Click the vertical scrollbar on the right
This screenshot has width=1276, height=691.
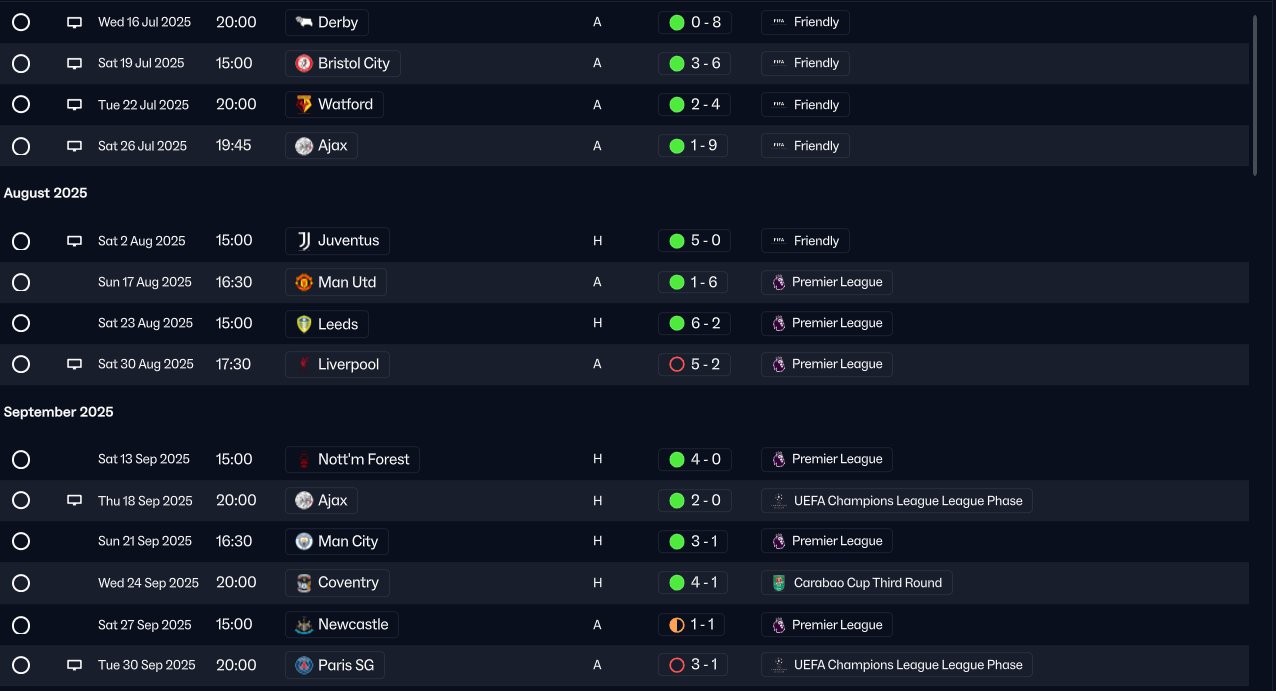1255,95
